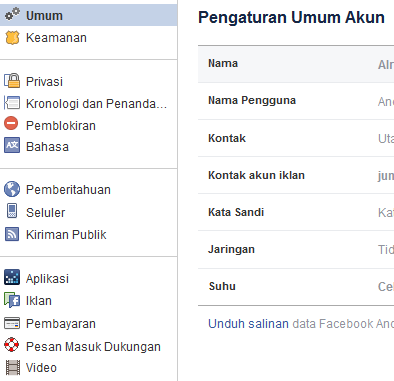This screenshot has width=394, height=381.
Task: Edit the Suhu setting row
Action: point(296,287)
